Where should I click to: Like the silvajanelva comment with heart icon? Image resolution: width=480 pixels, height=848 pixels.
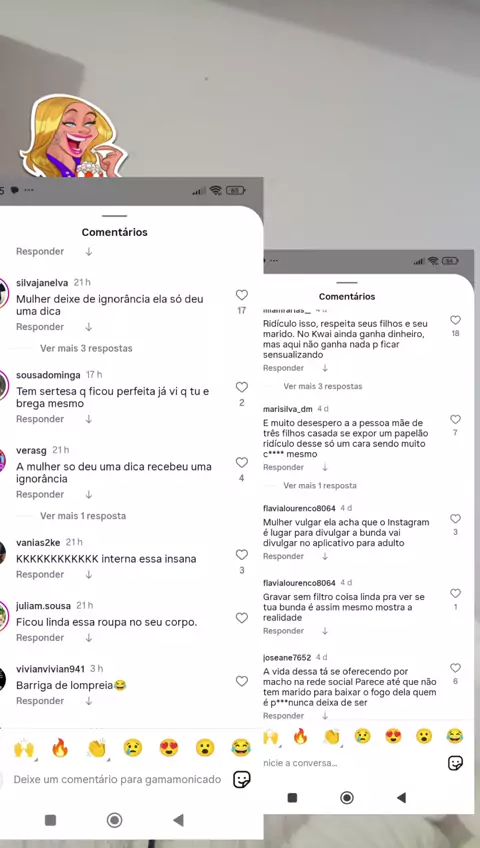(242, 295)
